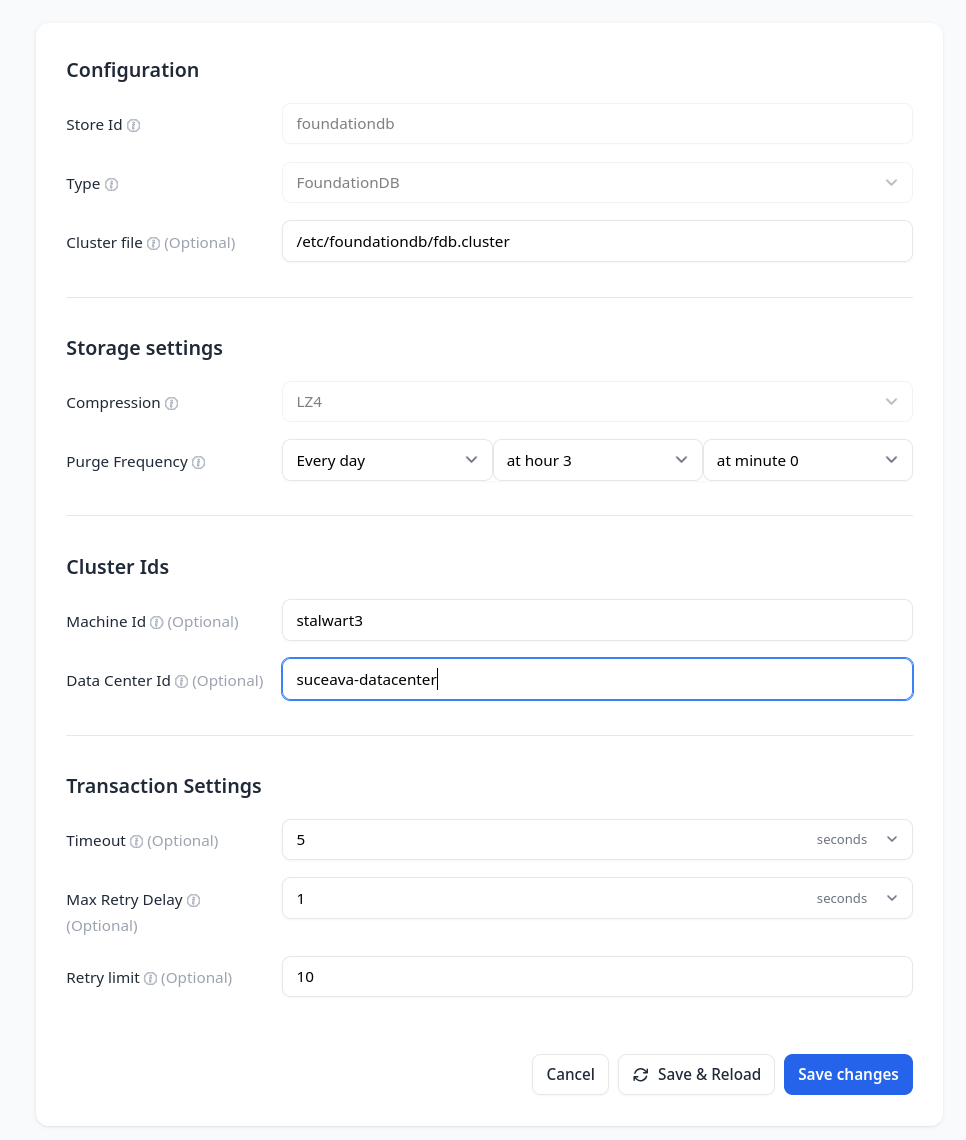Focus the Cluster file path field
This screenshot has height=1140, width=966.
click(x=597, y=241)
